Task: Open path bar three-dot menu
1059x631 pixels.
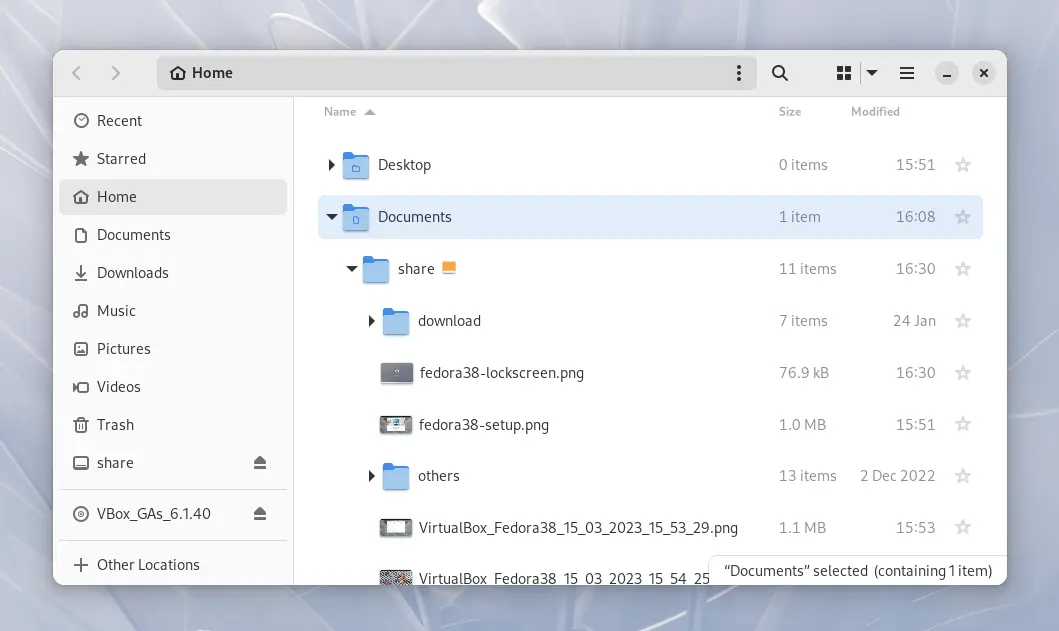Action: [739, 73]
